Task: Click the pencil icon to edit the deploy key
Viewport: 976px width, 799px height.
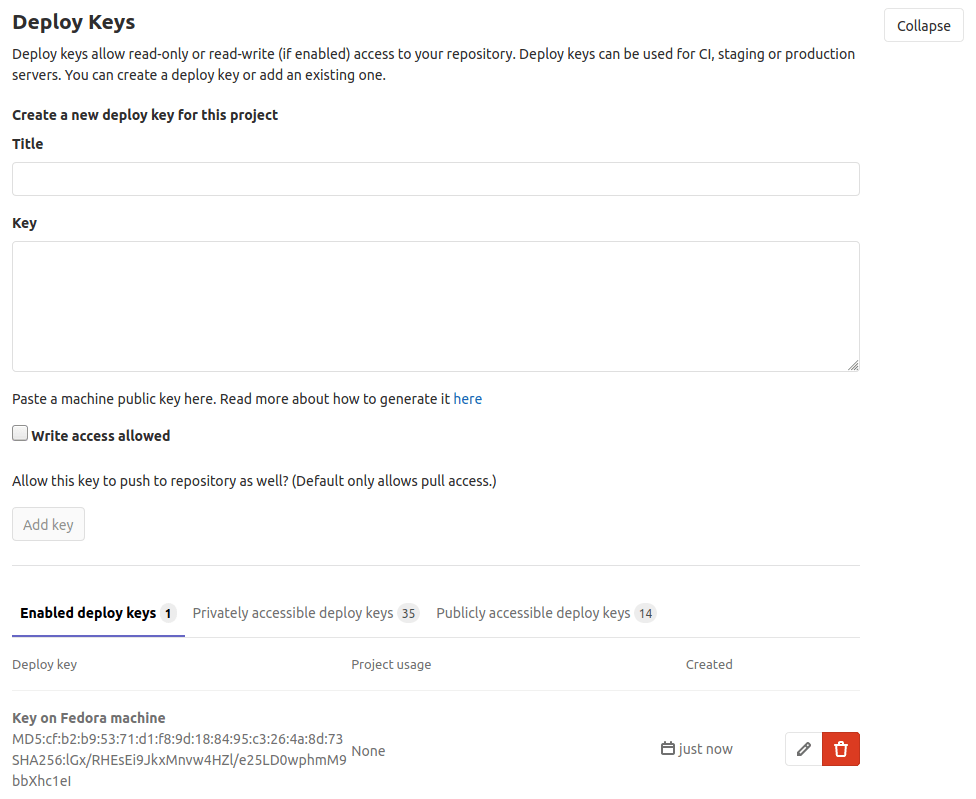Action: coord(803,749)
